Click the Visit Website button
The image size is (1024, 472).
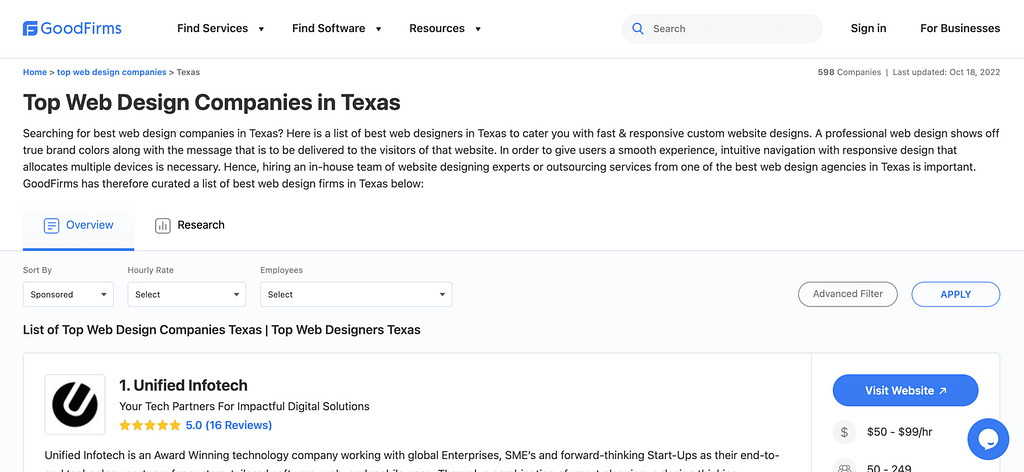click(905, 390)
